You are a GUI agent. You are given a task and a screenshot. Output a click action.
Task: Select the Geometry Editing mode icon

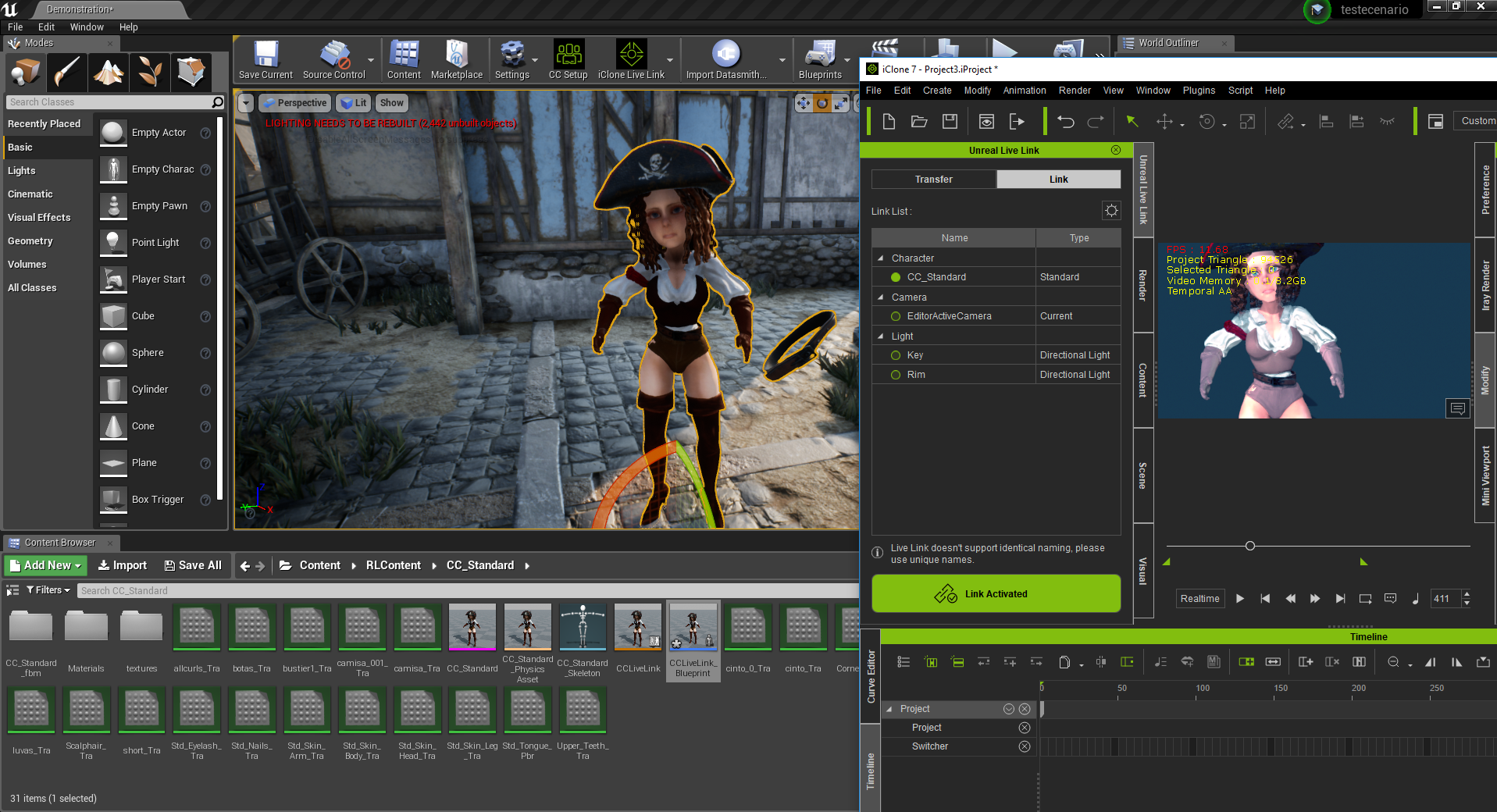(x=191, y=72)
